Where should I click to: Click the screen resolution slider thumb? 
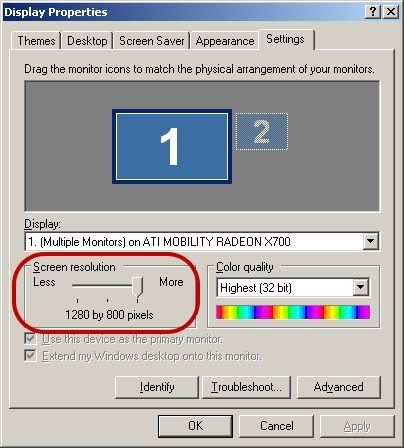coord(137,287)
